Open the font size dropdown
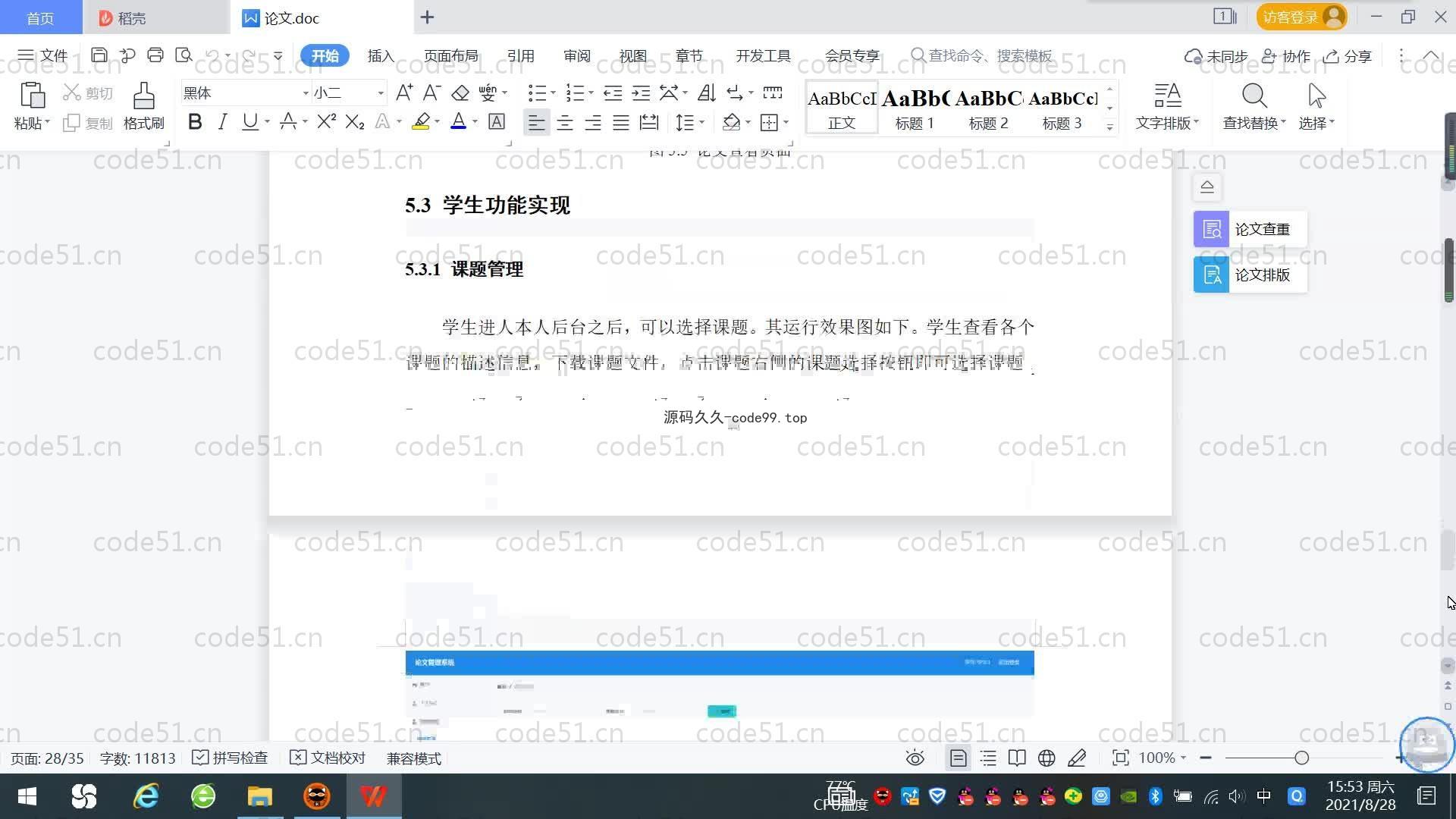Viewport: 1456px width, 819px height. [x=381, y=93]
